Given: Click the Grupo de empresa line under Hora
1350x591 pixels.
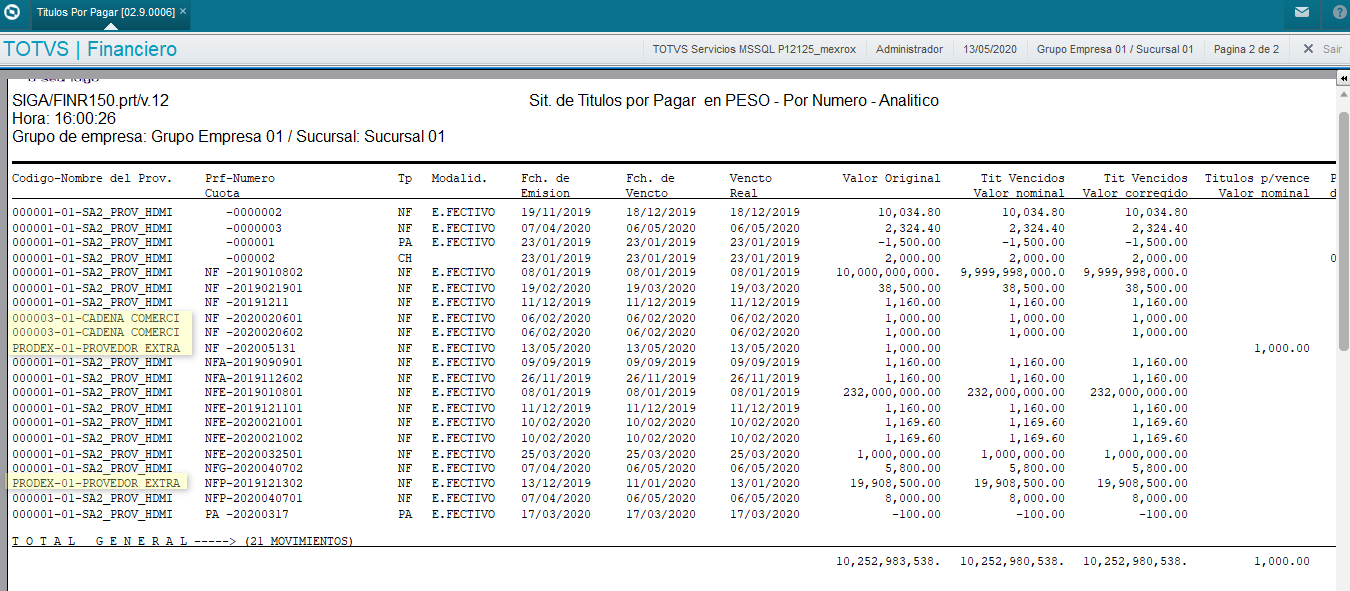Looking at the screenshot, I should click(x=228, y=136).
